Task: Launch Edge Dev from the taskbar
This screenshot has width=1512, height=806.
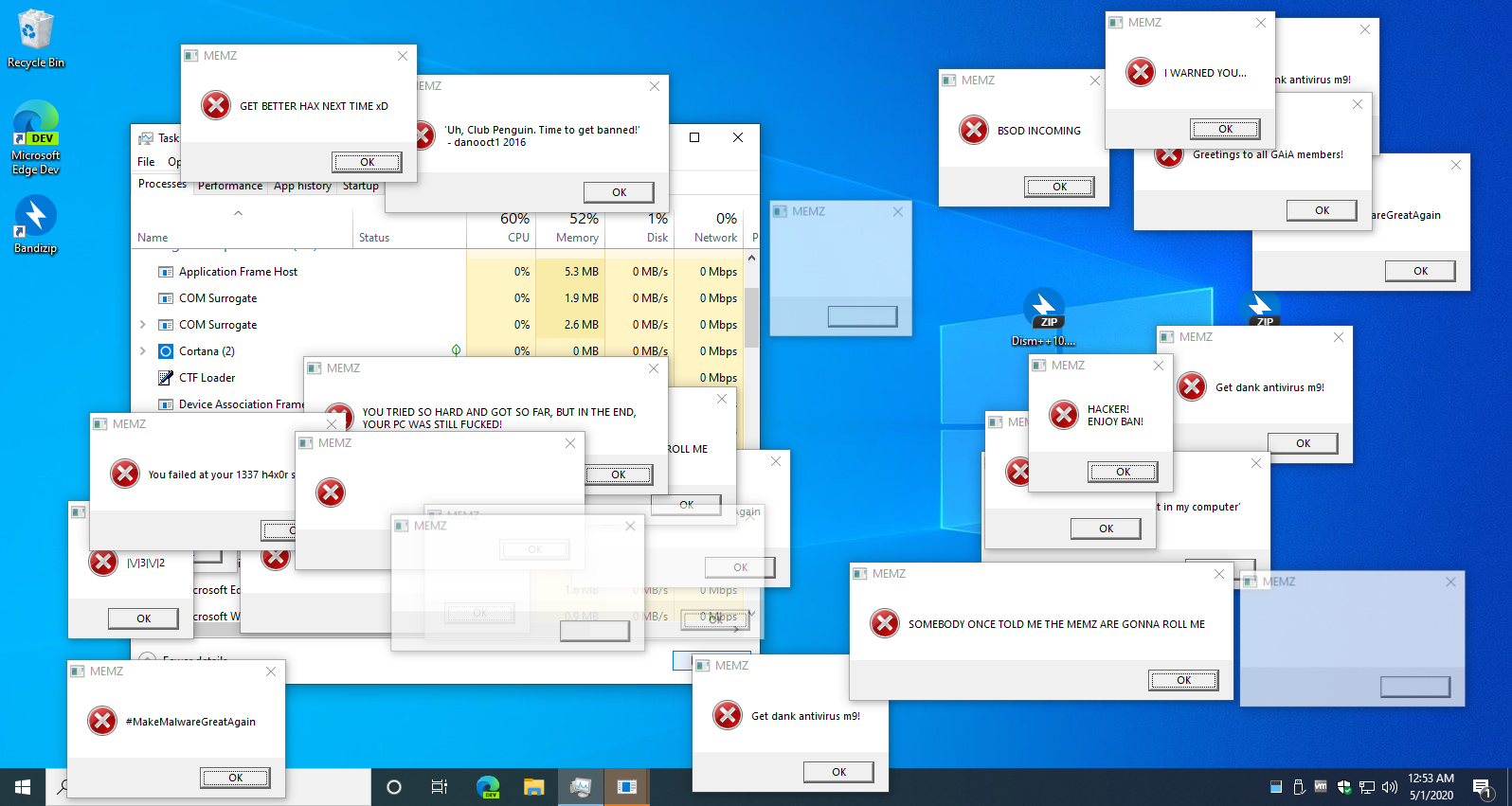Action: pyautogui.click(x=488, y=787)
